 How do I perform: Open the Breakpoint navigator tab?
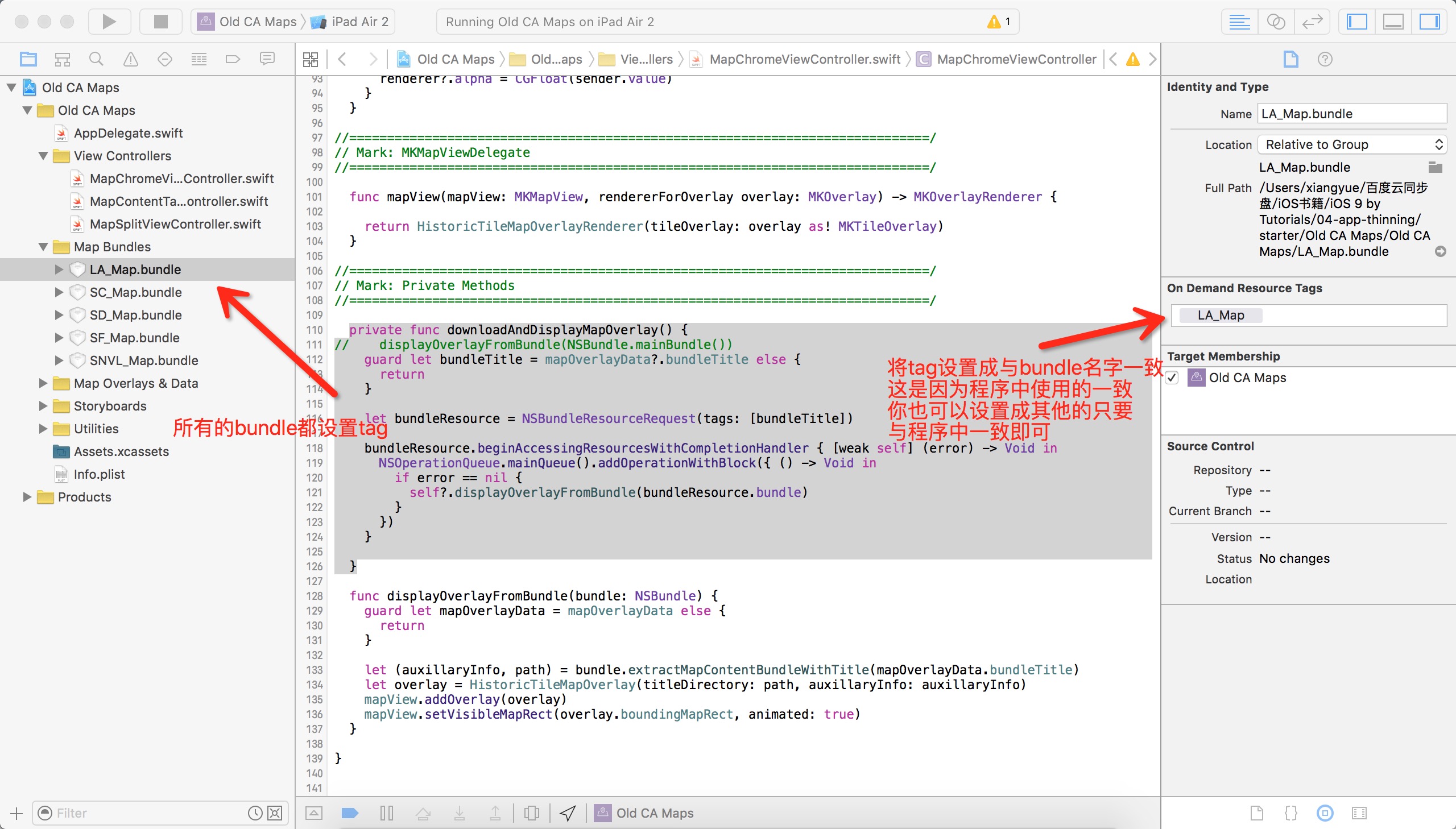pos(233,59)
